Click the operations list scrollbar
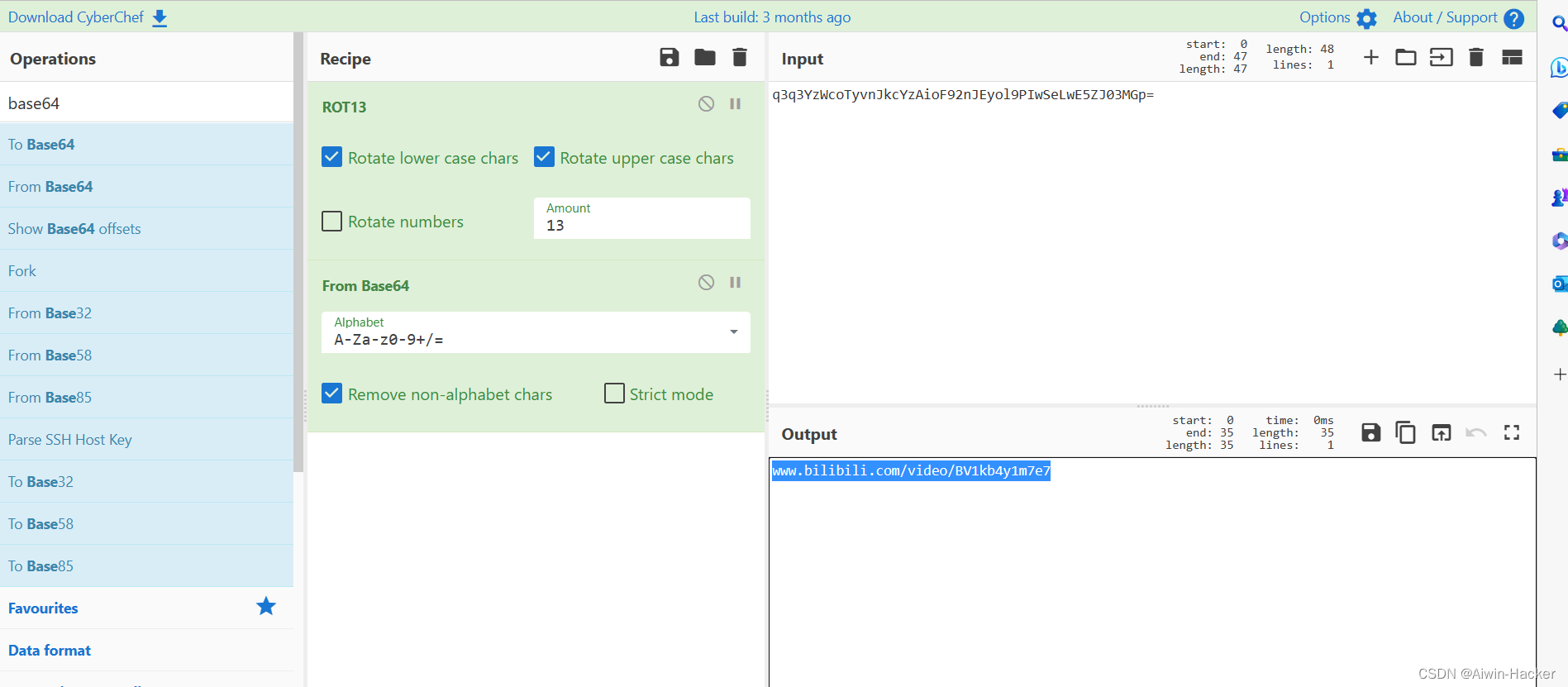 point(299,252)
